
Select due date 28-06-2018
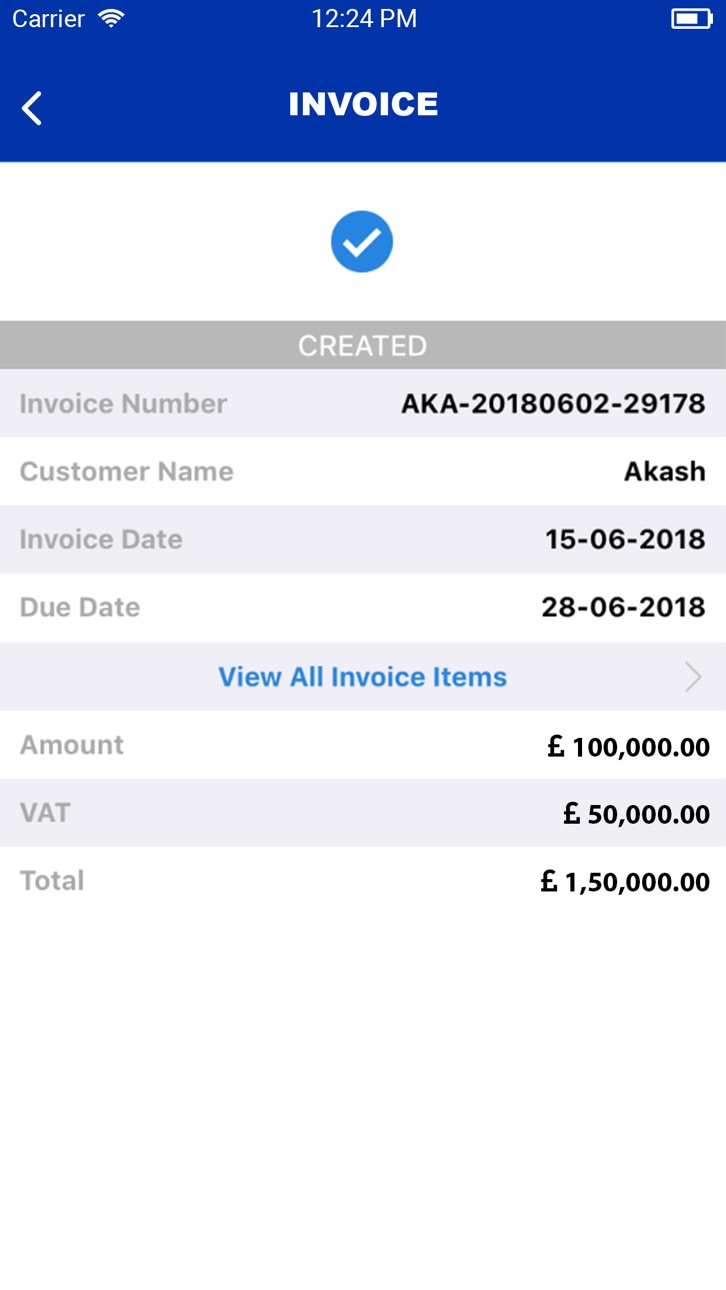(623, 608)
